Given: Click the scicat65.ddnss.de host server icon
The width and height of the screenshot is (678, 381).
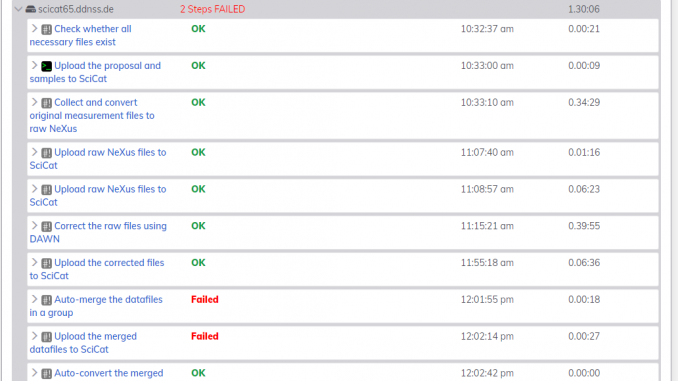Looking at the screenshot, I should (31, 9).
